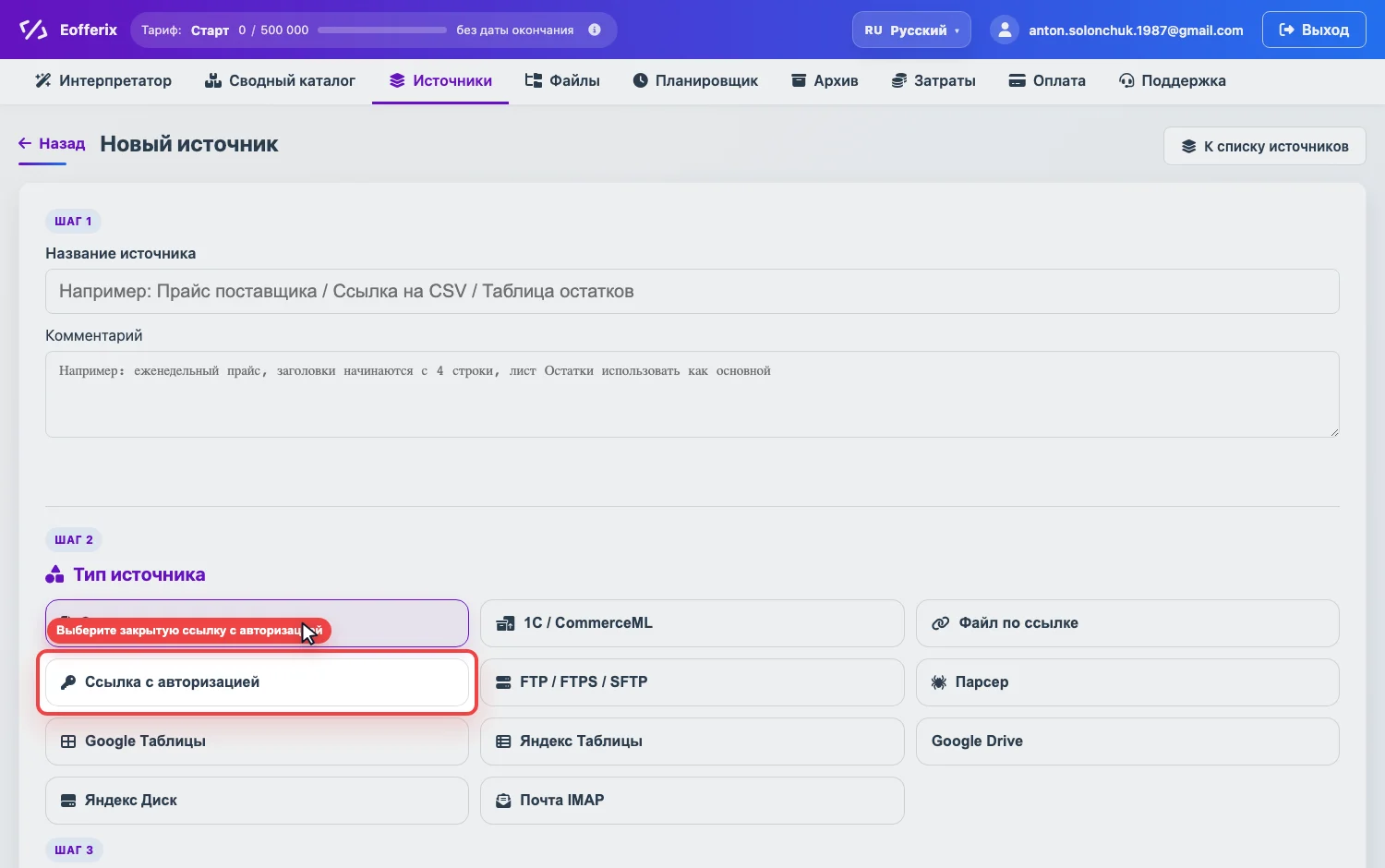Select the FTP / FTPS / SFTP source
The width and height of the screenshot is (1385, 868).
tap(692, 682)
